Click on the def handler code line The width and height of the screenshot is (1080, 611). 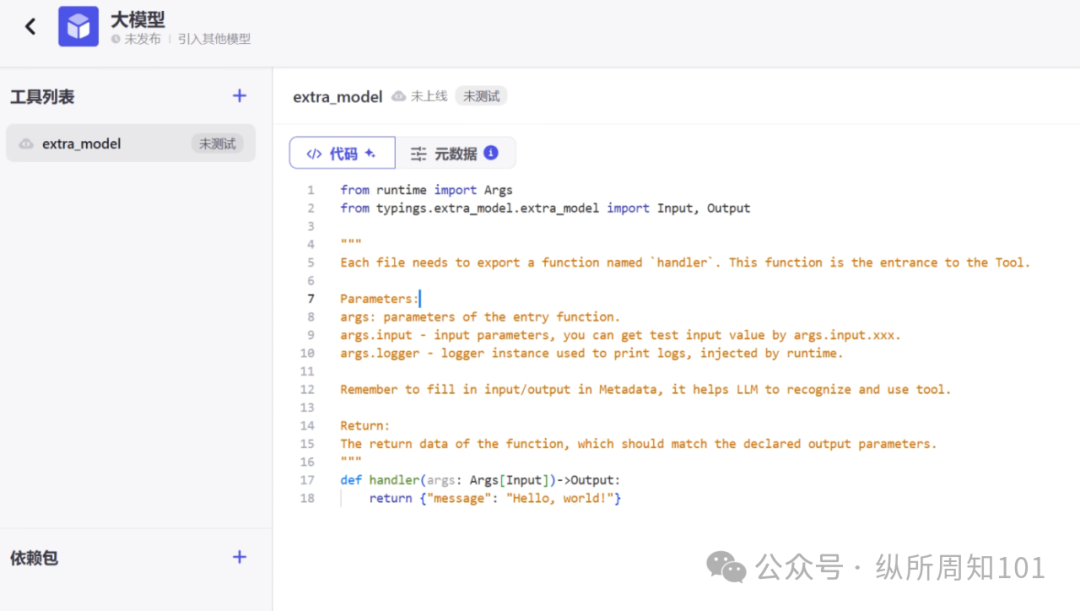(480, 480)
